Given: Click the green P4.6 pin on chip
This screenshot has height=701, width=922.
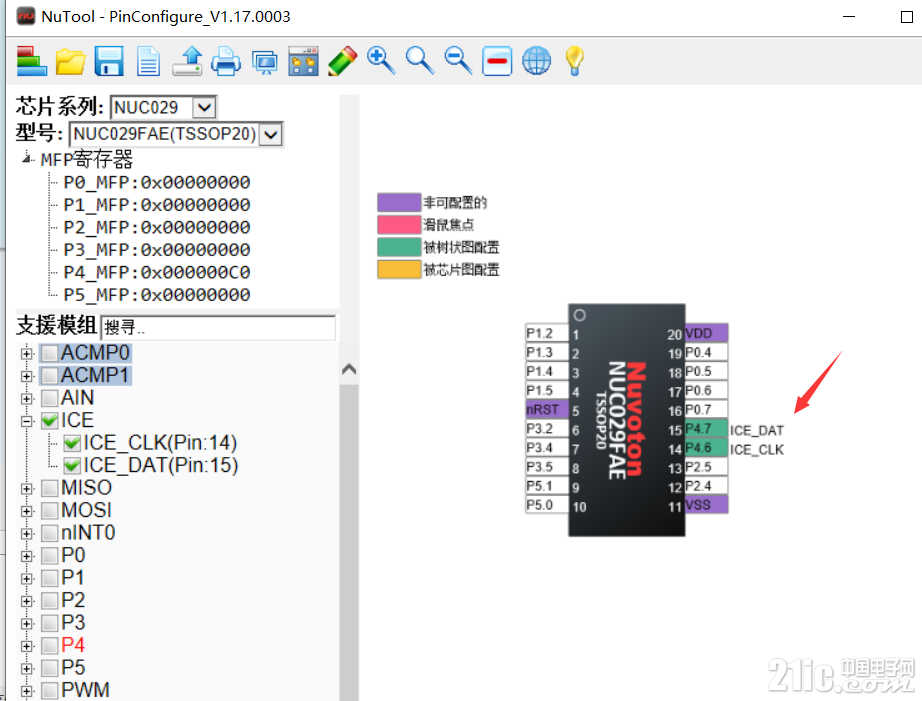Looking at the screenshot, I should [x=706, y=448].
